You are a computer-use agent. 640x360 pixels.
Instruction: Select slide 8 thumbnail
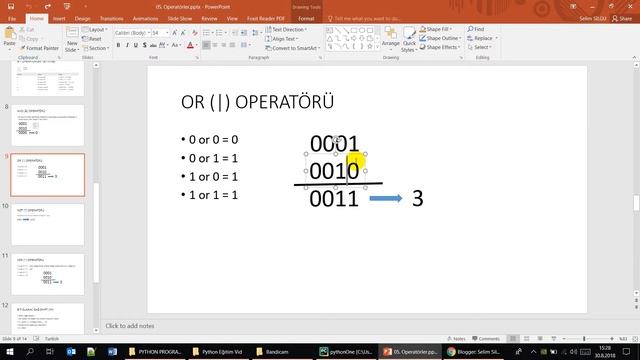pos(48,125)
